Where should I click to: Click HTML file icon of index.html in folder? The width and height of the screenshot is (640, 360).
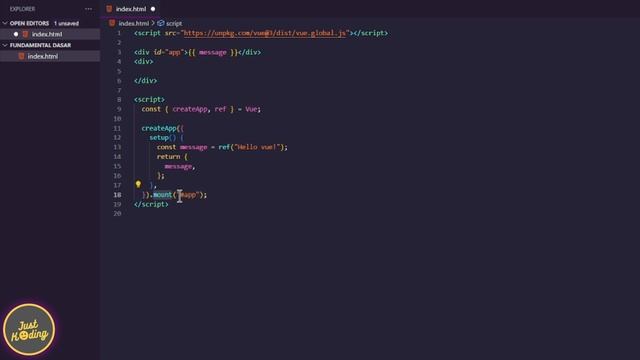click(21, 56)
